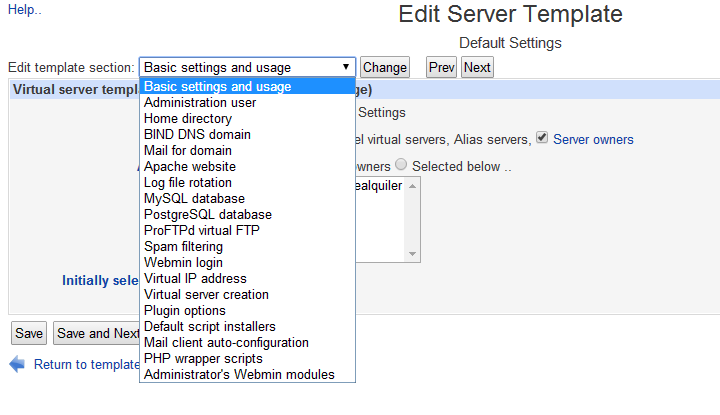Save the template settings

(29, 333)
